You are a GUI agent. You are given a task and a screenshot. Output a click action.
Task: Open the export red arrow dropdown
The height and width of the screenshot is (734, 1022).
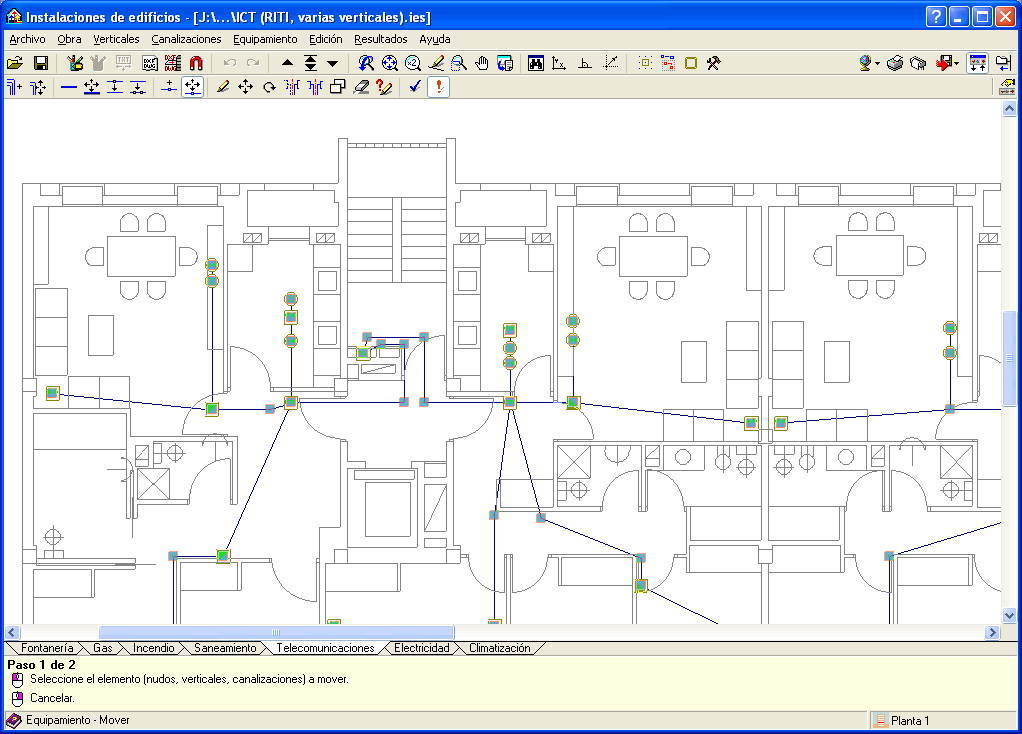point(956,63)
